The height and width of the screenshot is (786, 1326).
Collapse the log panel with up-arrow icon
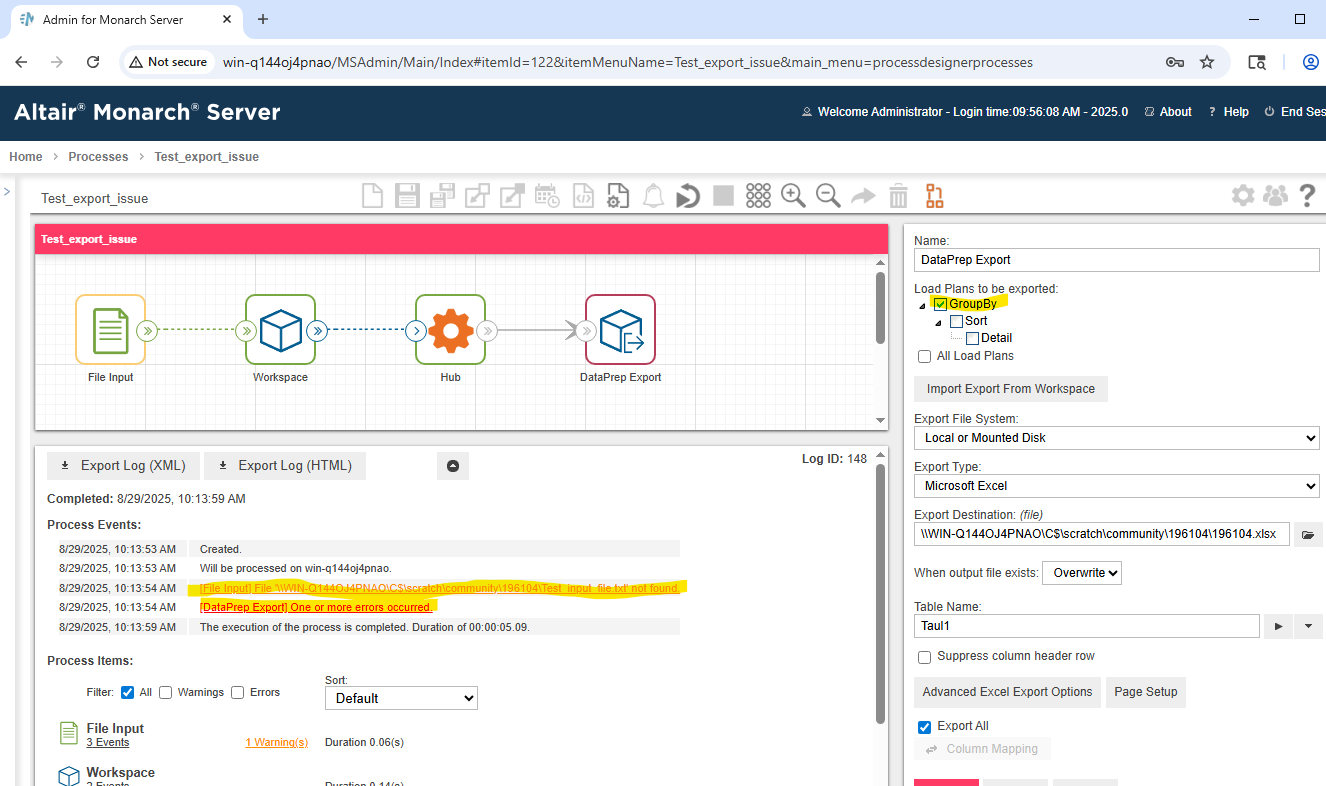(453, 466)
